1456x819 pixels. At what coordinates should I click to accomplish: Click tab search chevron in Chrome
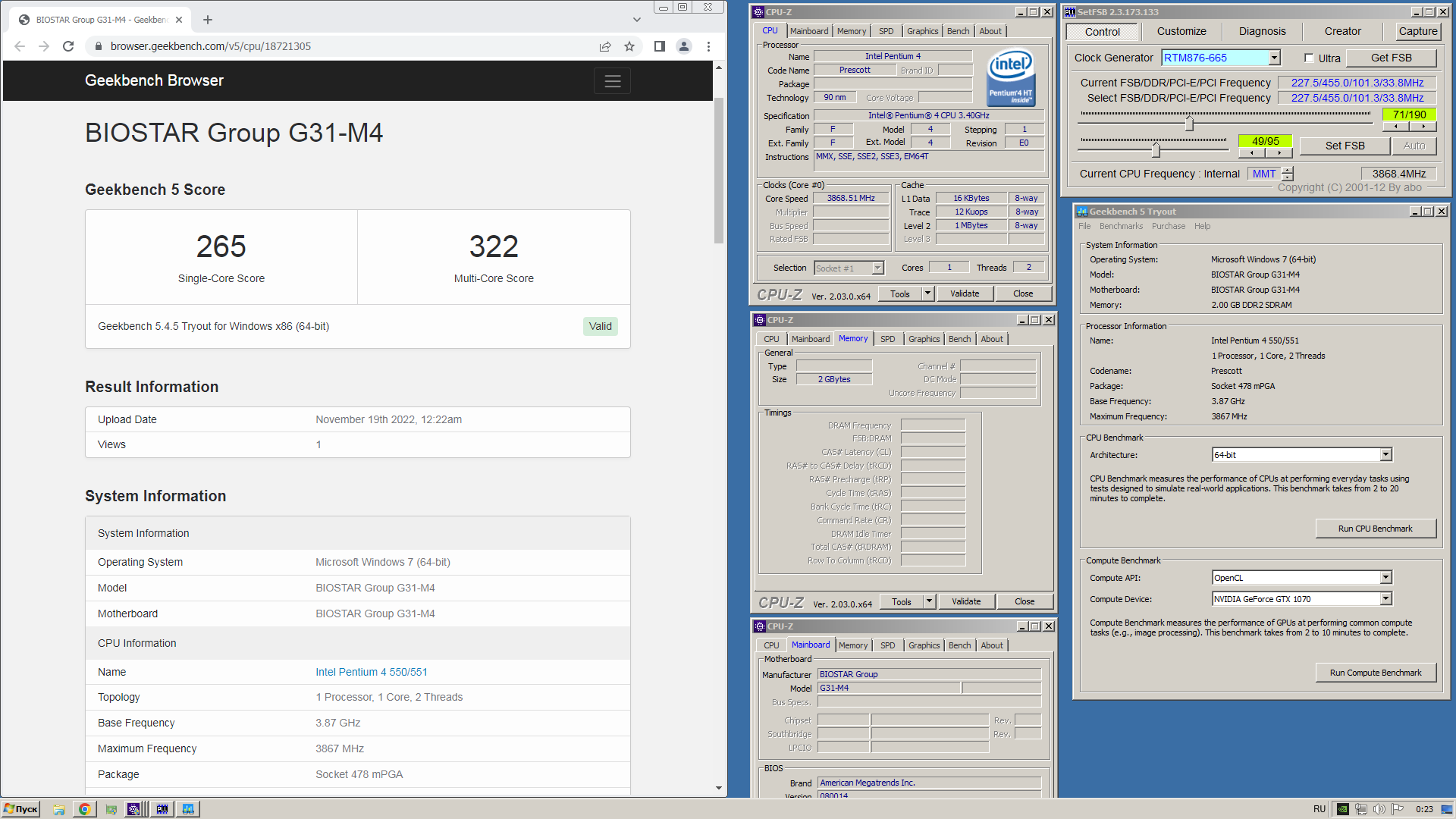(636, 20)
